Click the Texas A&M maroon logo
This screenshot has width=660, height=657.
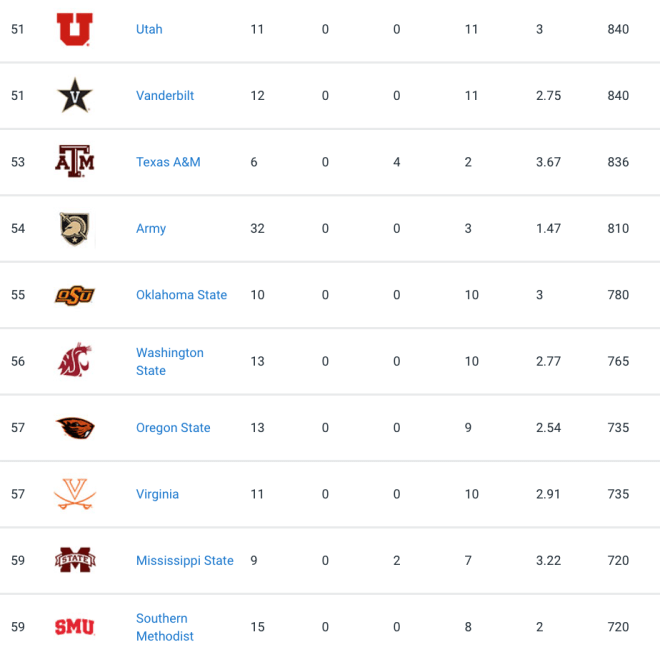[75, 162]
